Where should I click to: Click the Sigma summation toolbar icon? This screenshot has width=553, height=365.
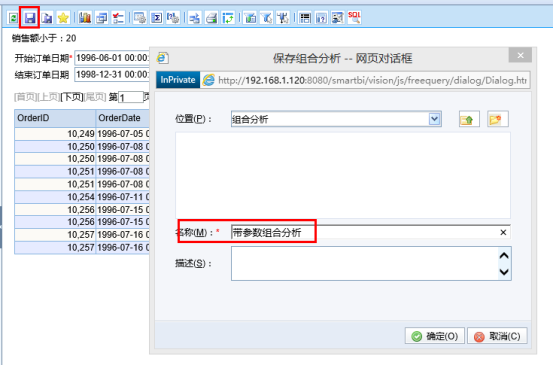[x=156, y=18]
